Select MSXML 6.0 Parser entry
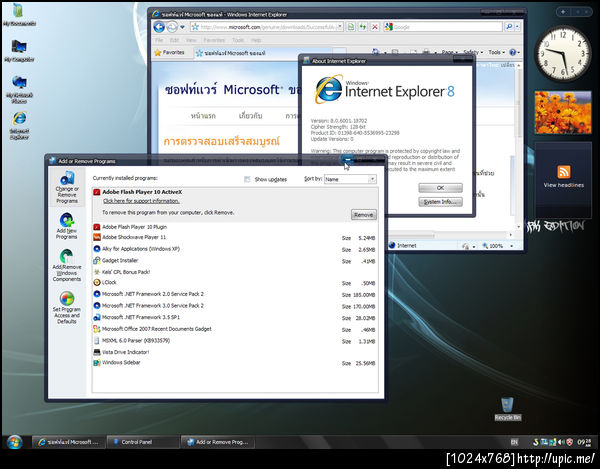 pos(235,340)
